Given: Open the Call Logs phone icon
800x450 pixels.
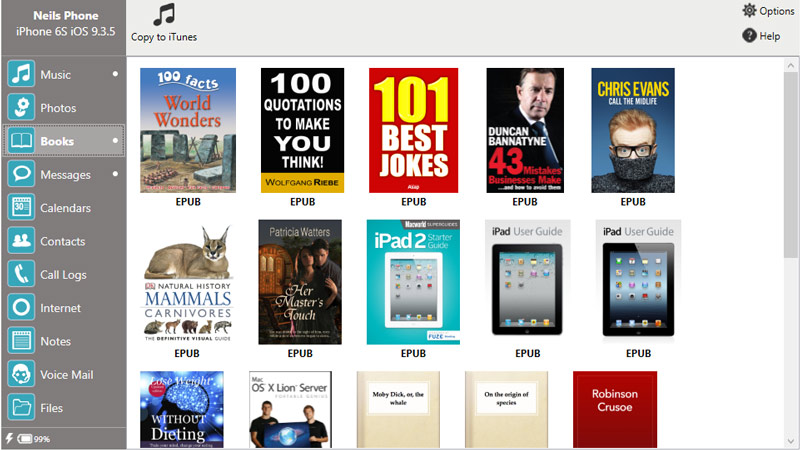Looking at the screenshot, I should pos(21,274).
